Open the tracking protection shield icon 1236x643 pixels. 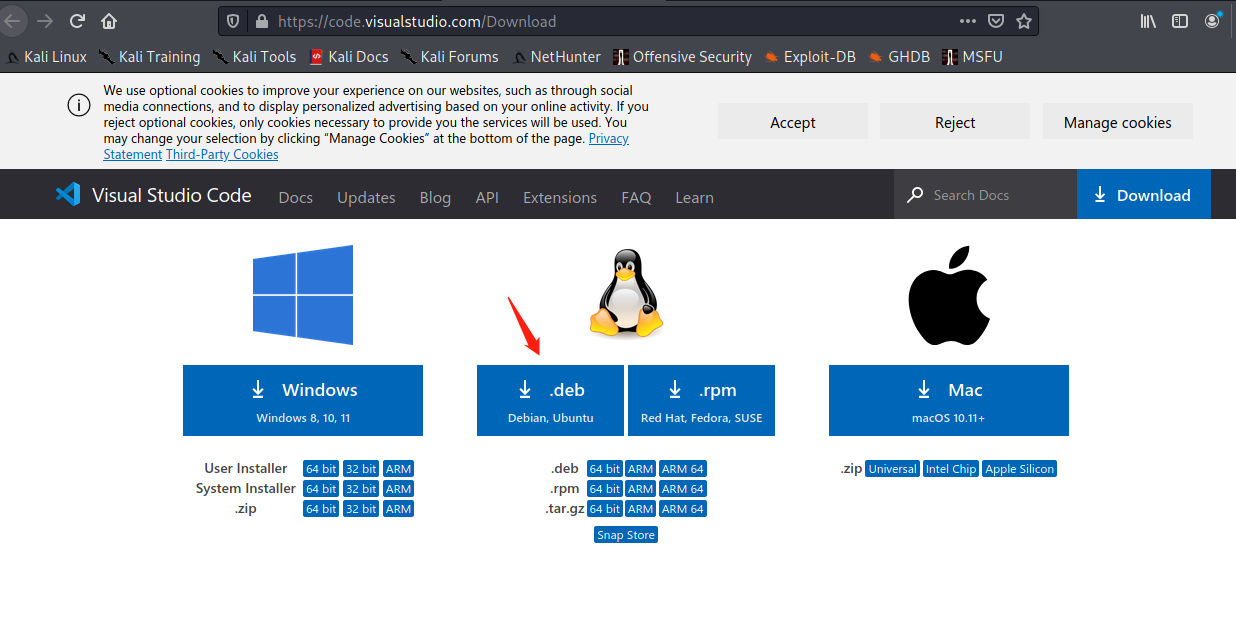pos(233,21)
